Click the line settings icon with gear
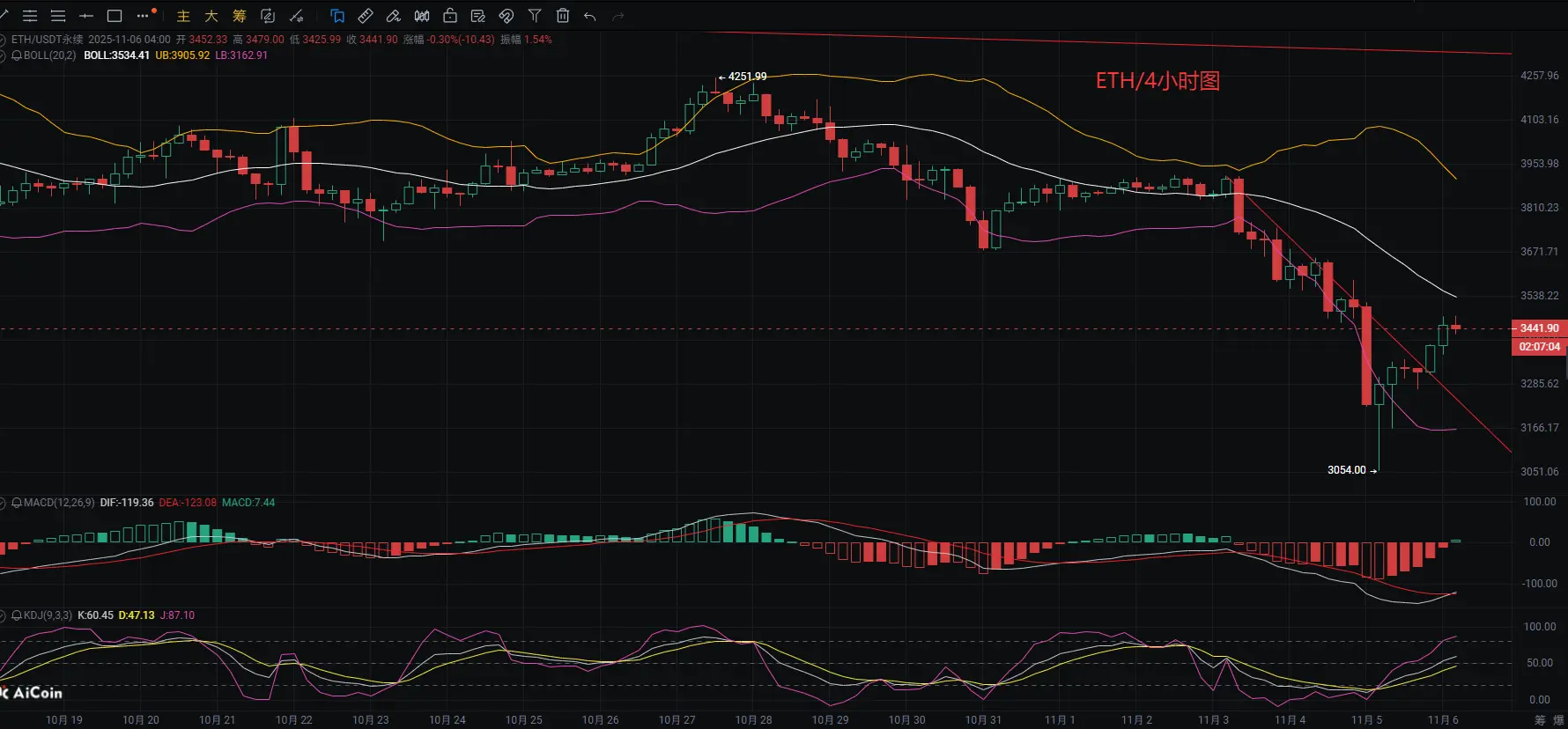The image size is (1568, 729). click(297, 16)
